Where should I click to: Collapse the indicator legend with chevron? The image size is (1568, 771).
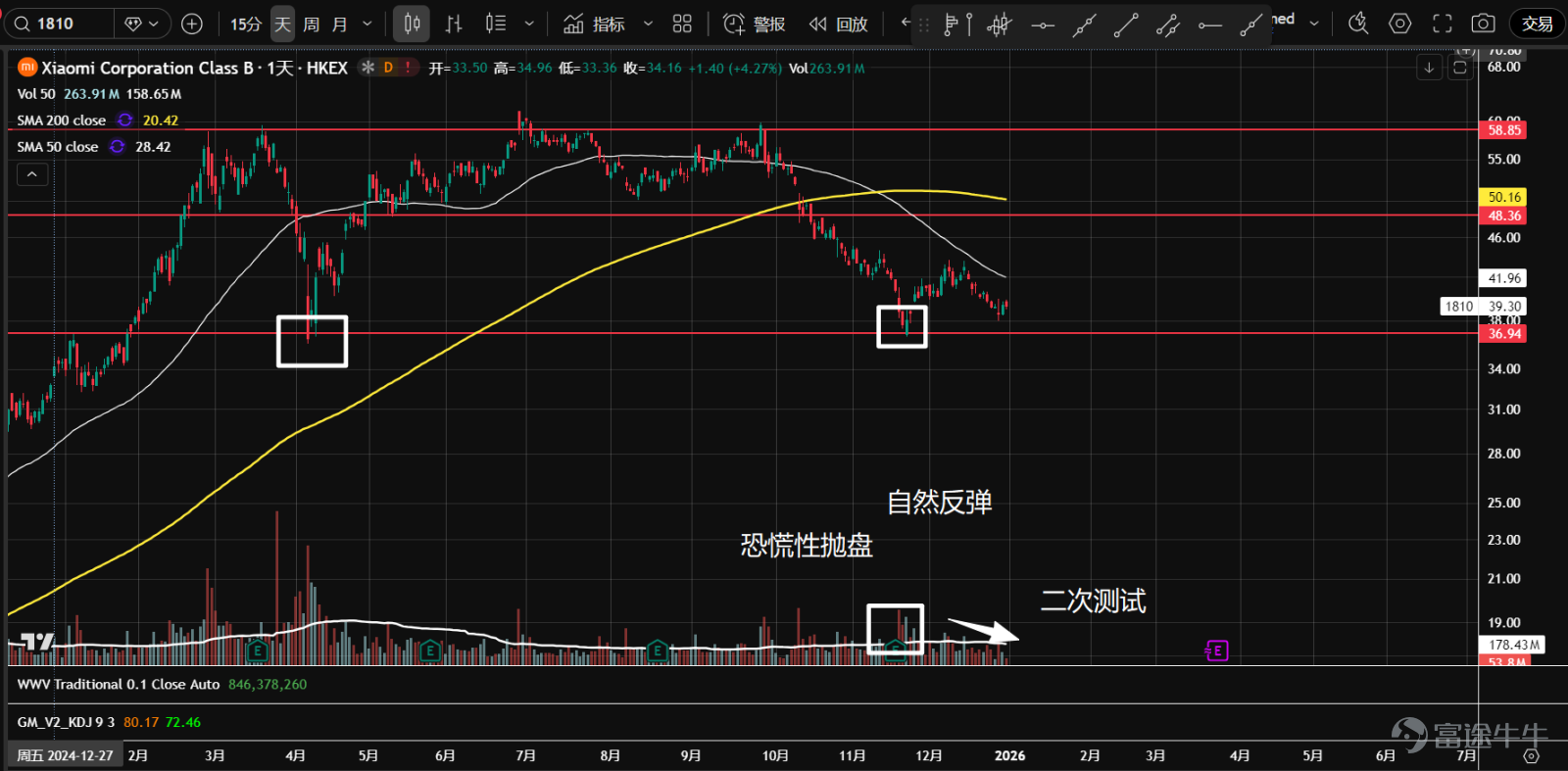tap(31, 174)
